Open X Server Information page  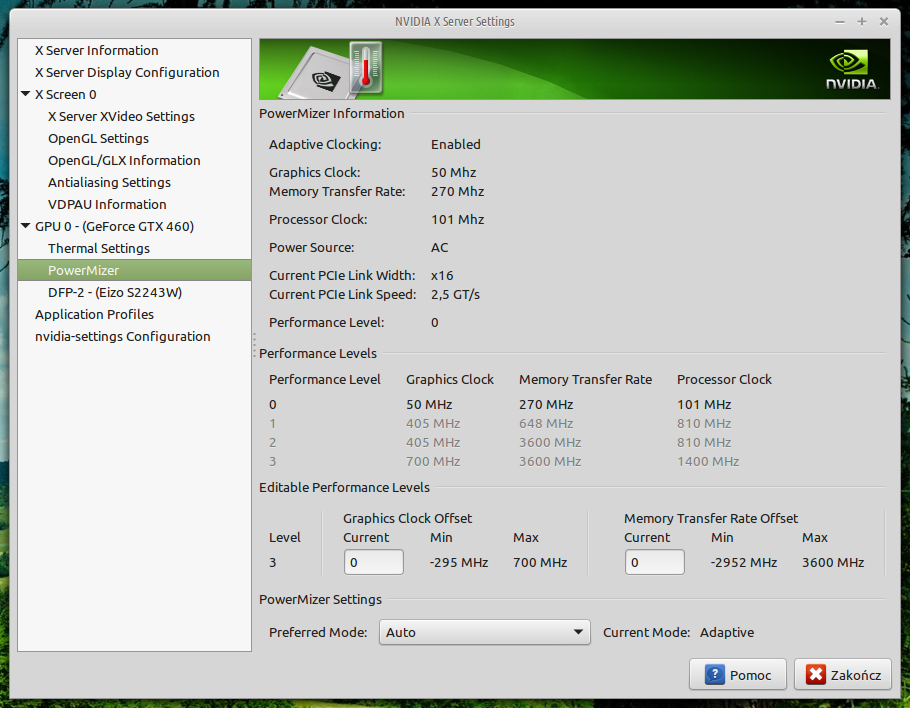[96, 50]
